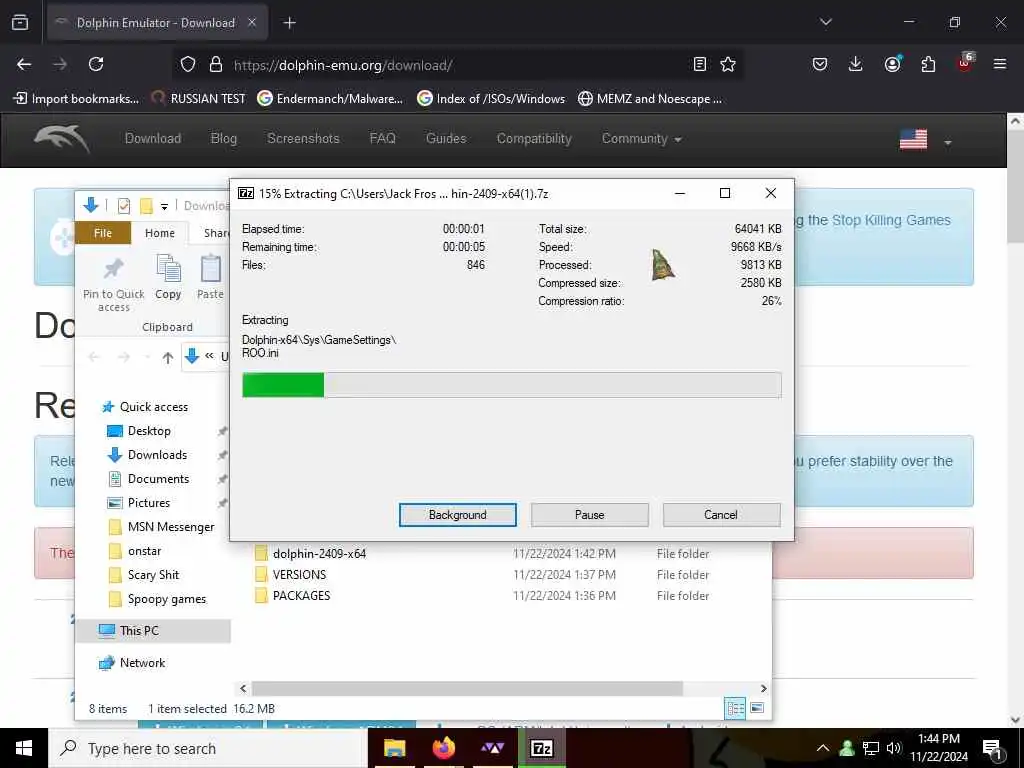This screenshot has height=768, width=1024.
Task: Open the list all tabs dropdown
Action: (825, 22)
